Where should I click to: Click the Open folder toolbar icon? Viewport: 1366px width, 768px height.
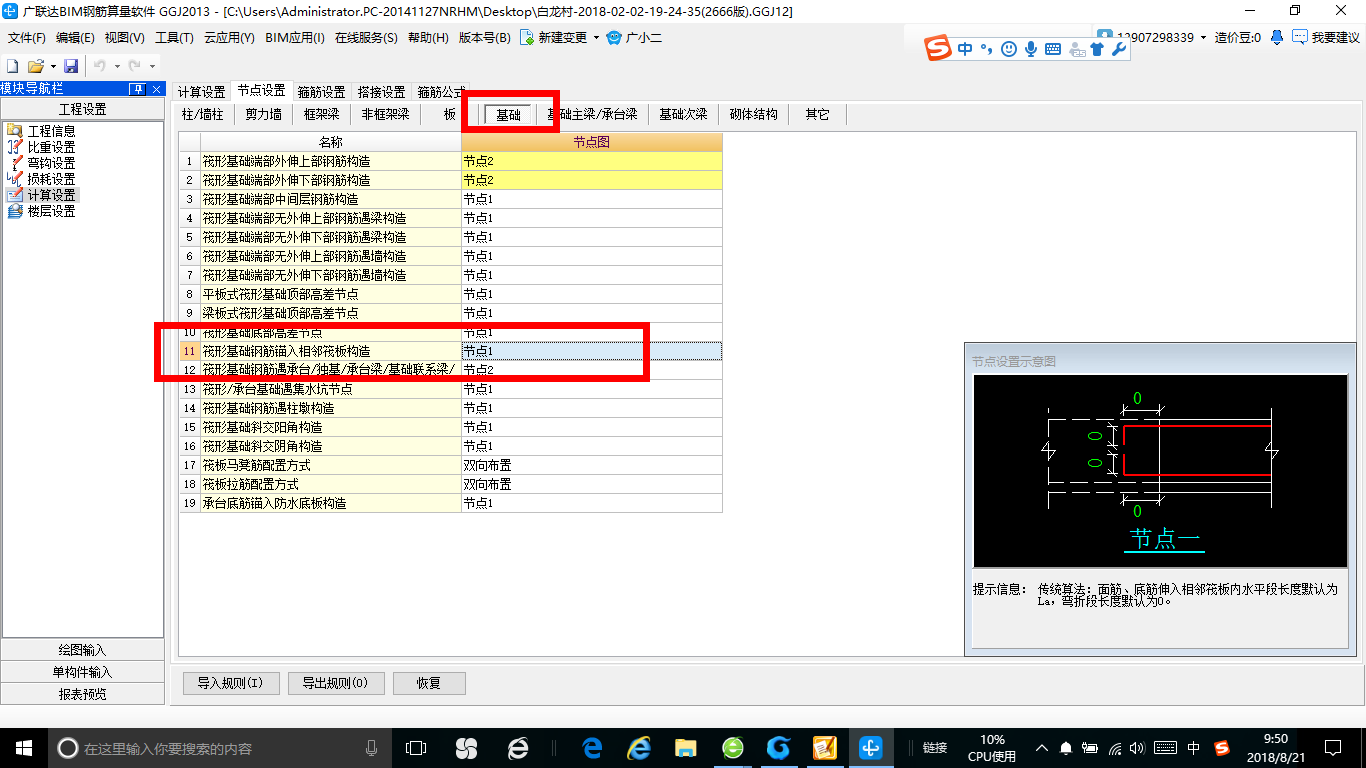click(x=35, y=66)
